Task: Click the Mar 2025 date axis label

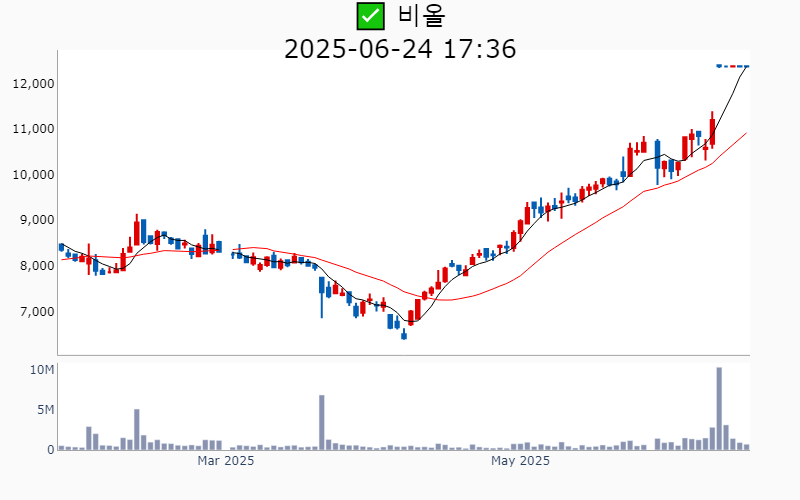Action: [226, 461]
